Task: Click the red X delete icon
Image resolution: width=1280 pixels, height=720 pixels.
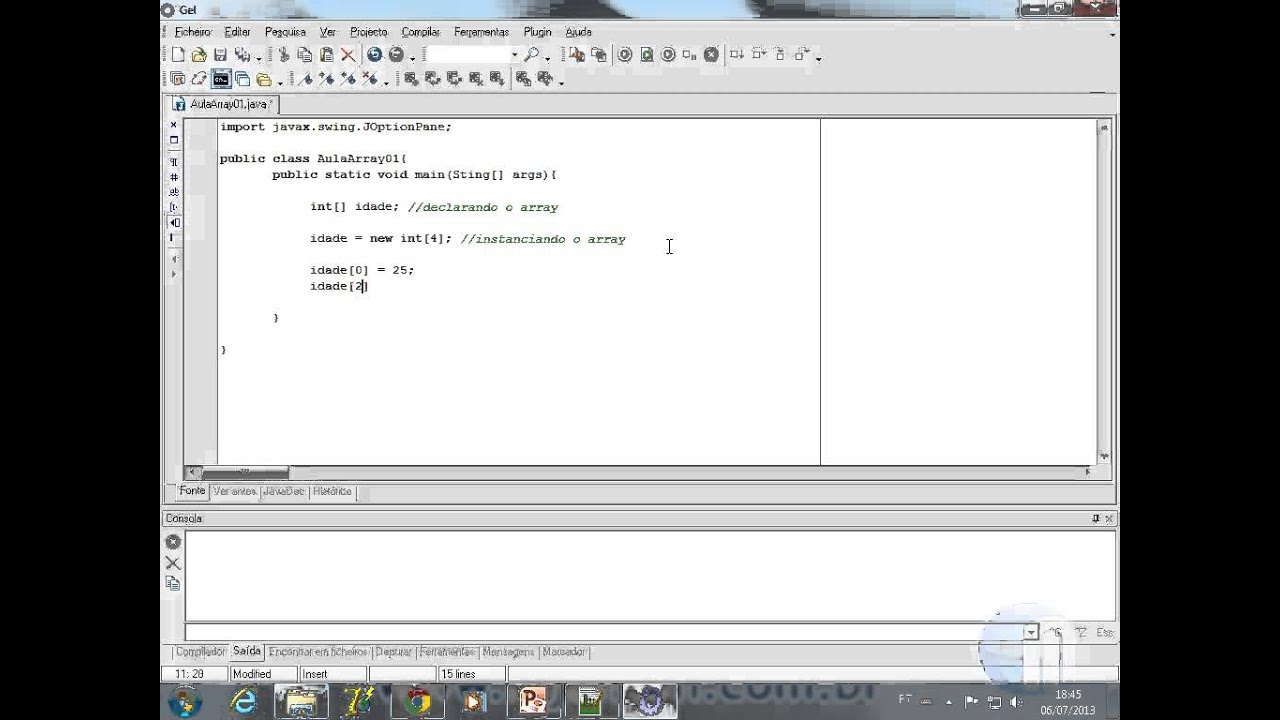Action: pyautogui.click(x=348, y=55)
